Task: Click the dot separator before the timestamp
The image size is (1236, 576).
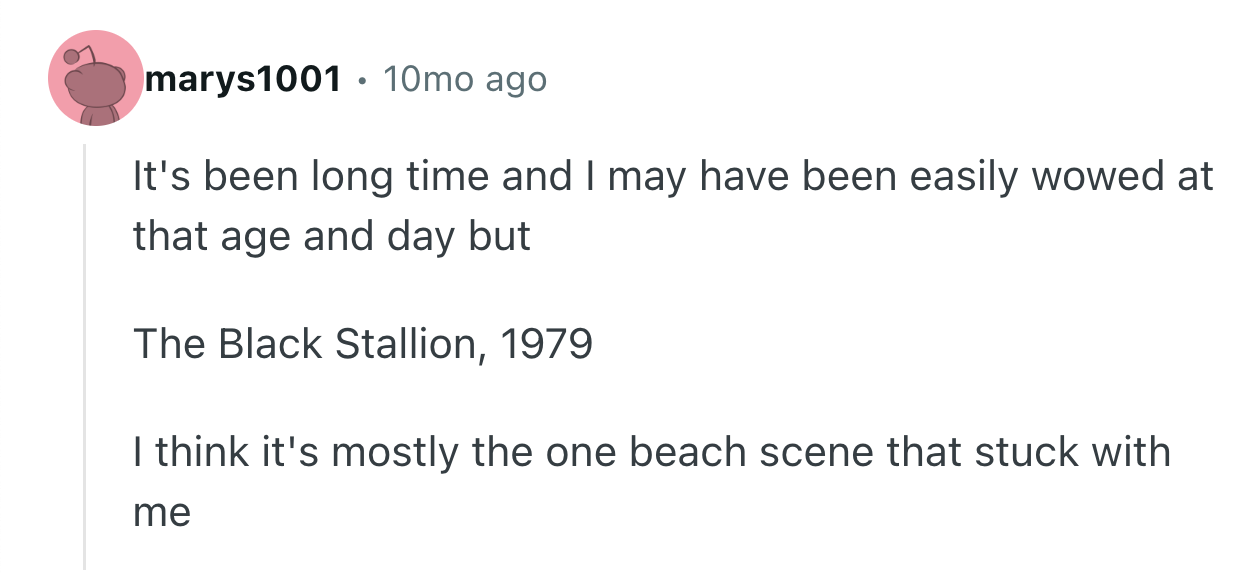Action: (x=362, y=79)
